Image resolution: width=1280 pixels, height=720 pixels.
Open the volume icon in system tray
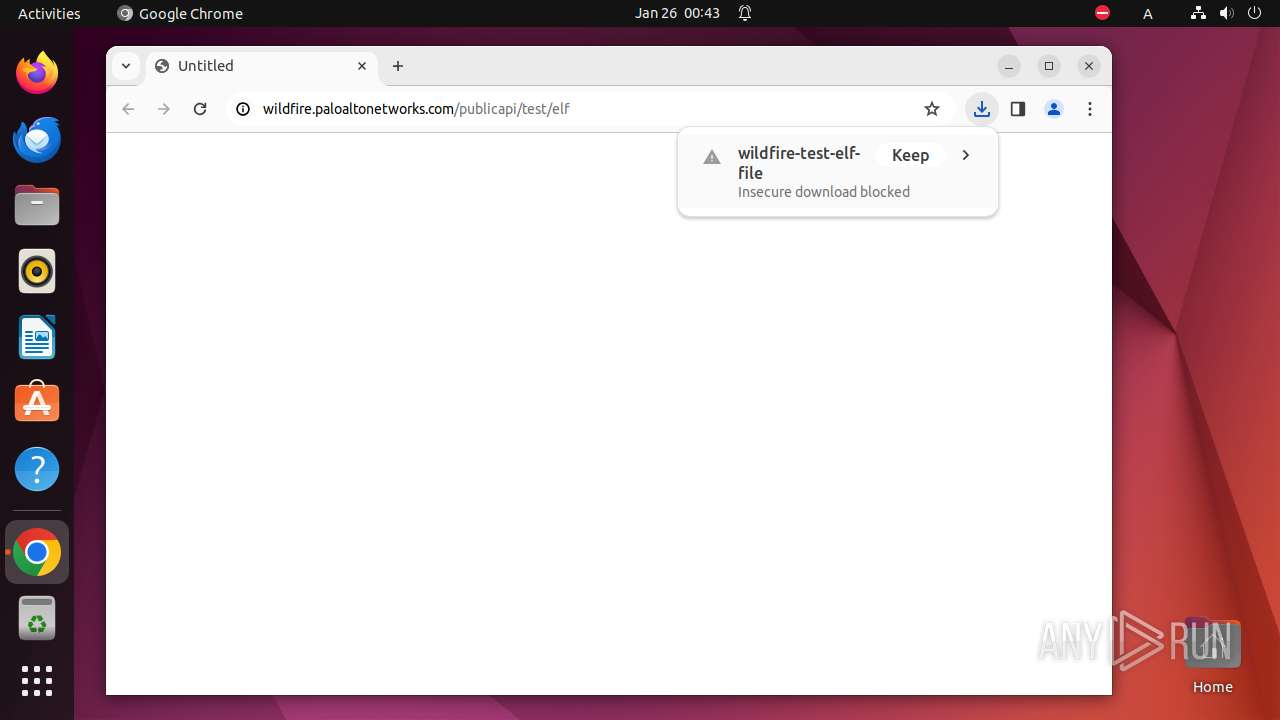pyautogui.click(x=1226, y=13)
